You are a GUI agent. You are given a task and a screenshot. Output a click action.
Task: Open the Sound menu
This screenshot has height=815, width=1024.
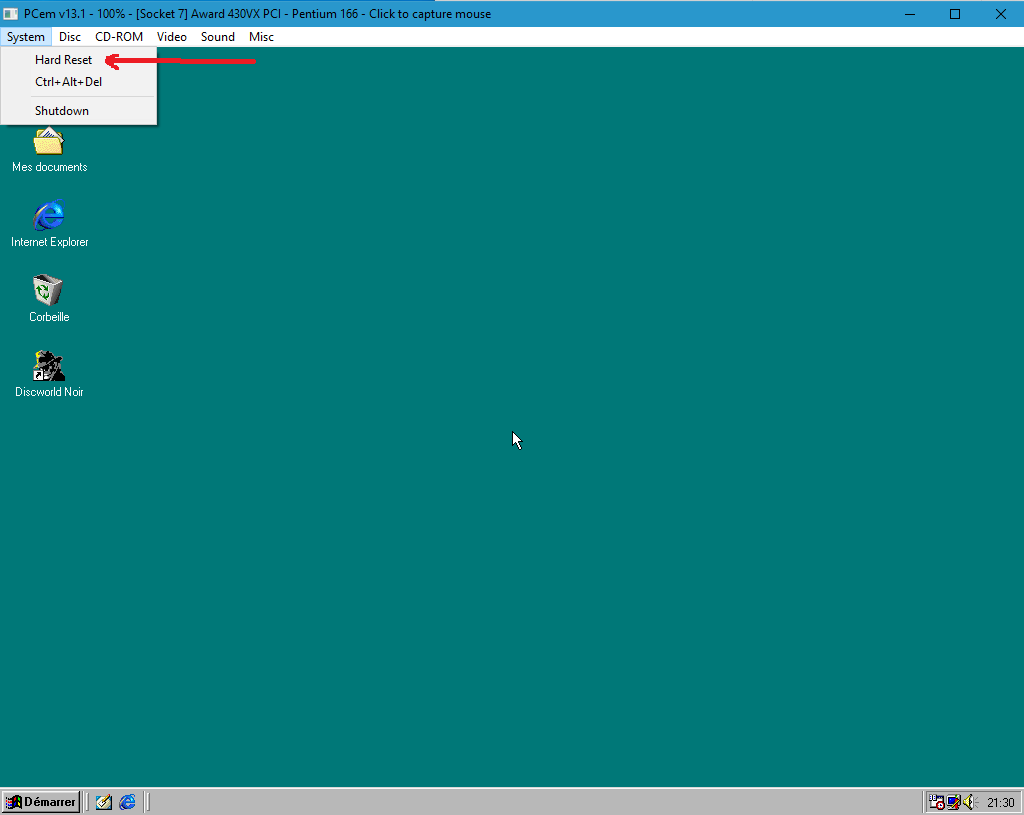click(x=217, y=37)
